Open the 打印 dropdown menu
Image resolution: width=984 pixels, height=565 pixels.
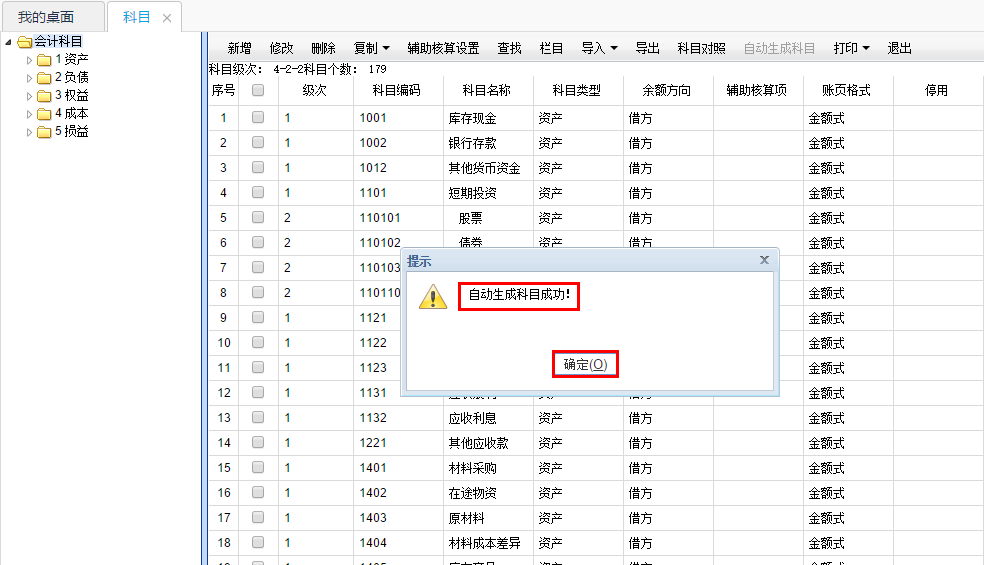851,48
